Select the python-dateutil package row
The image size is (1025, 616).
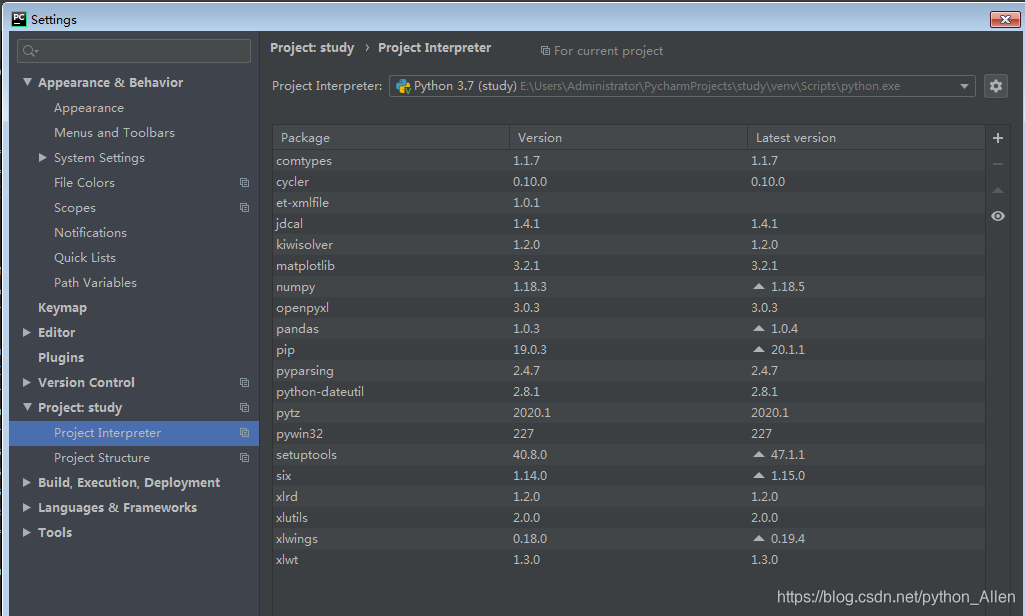(x=629, y=391)
